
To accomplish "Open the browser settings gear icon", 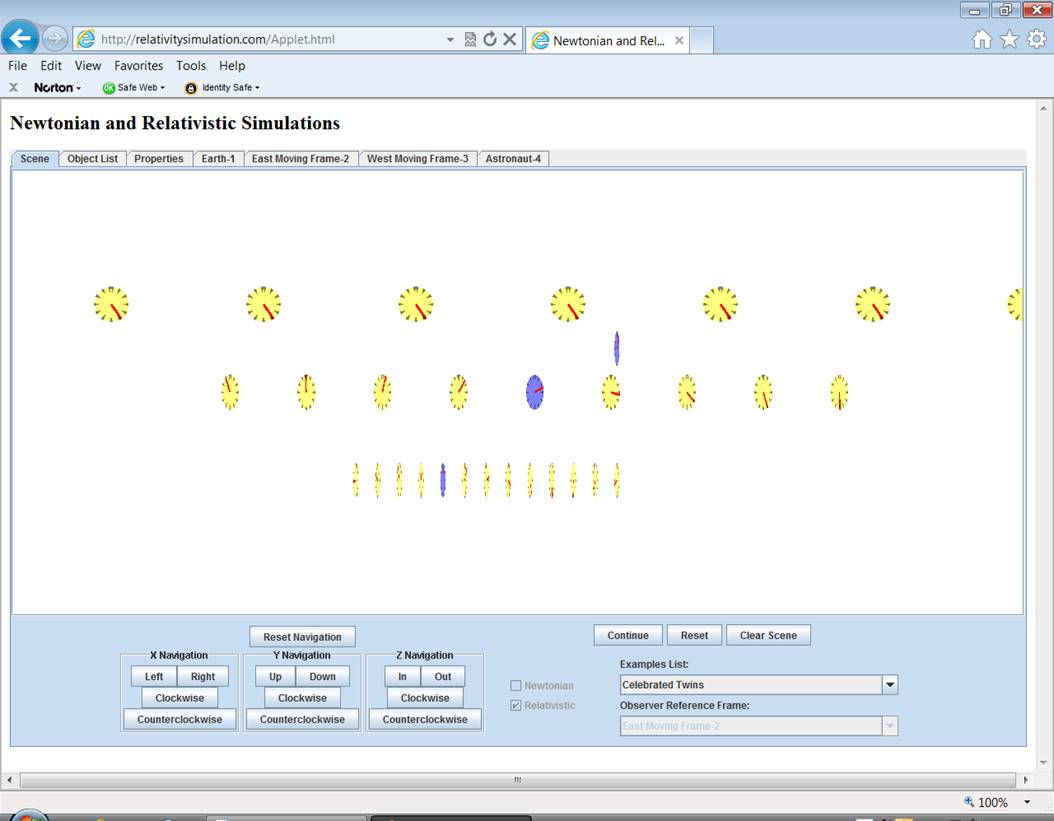I will 1036,39.
